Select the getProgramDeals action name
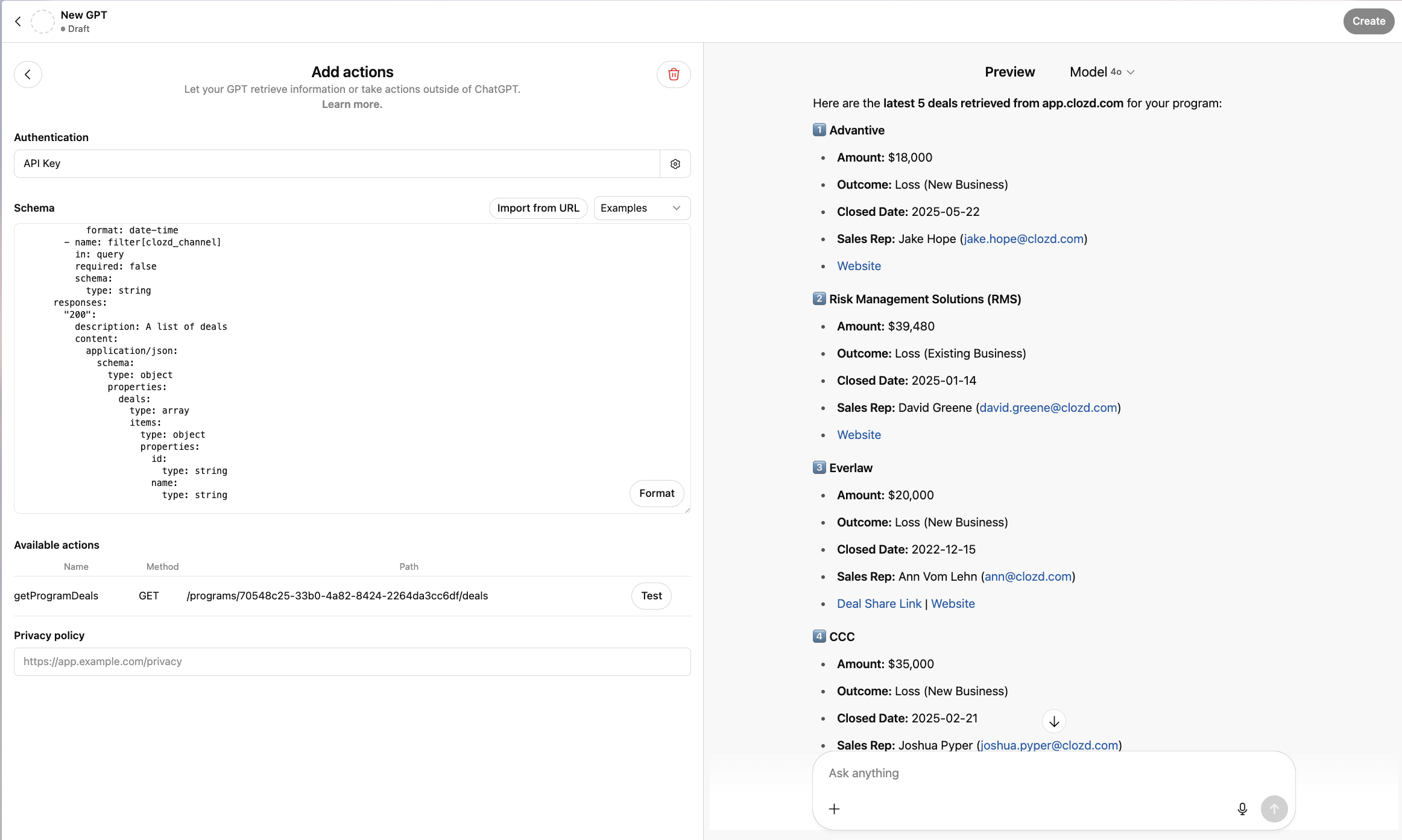This screenshot has height=840, width=1402. click(56, 596)
